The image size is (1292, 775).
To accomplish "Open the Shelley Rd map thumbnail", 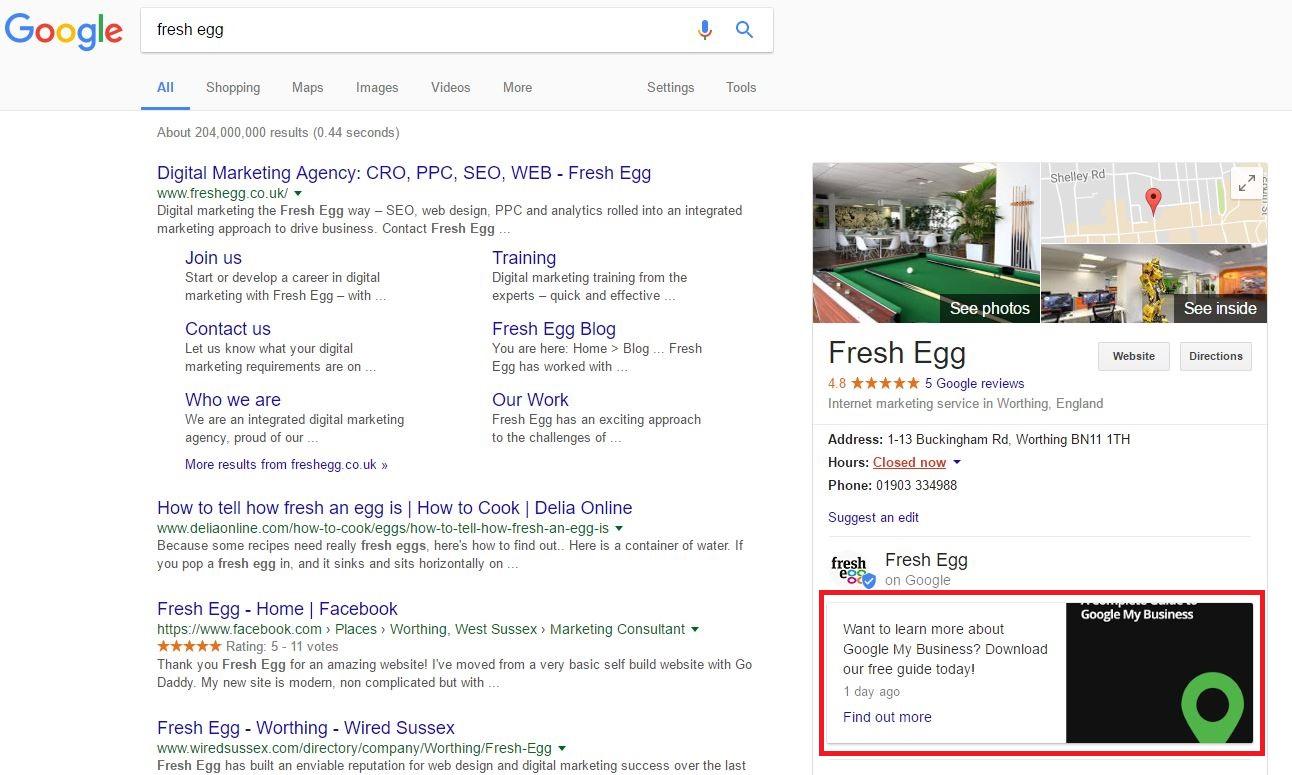I will click(1154, 203).
